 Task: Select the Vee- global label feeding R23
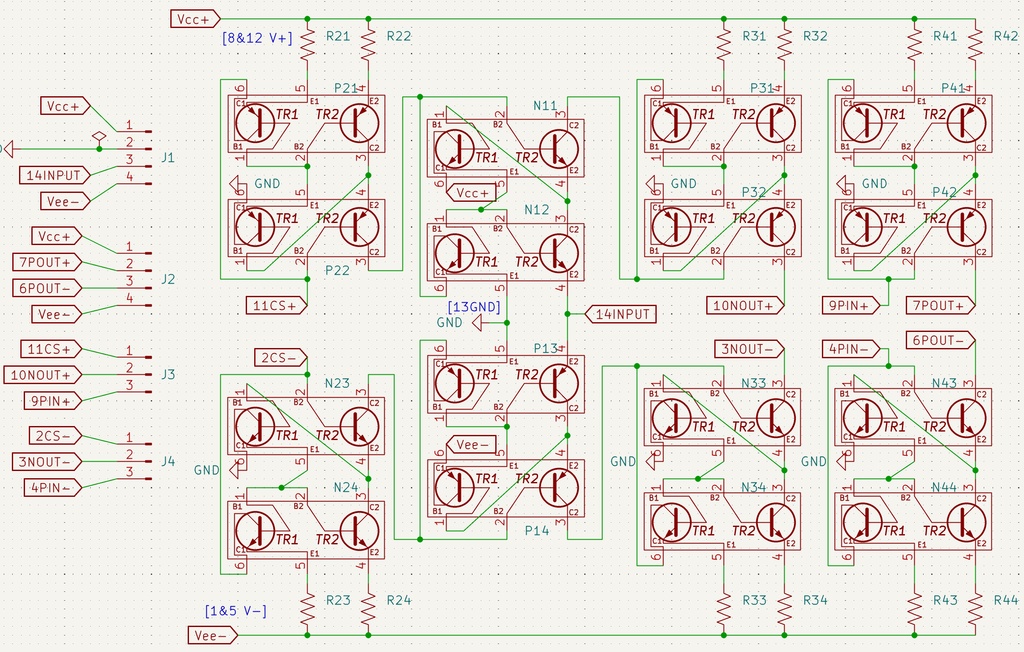212,635
